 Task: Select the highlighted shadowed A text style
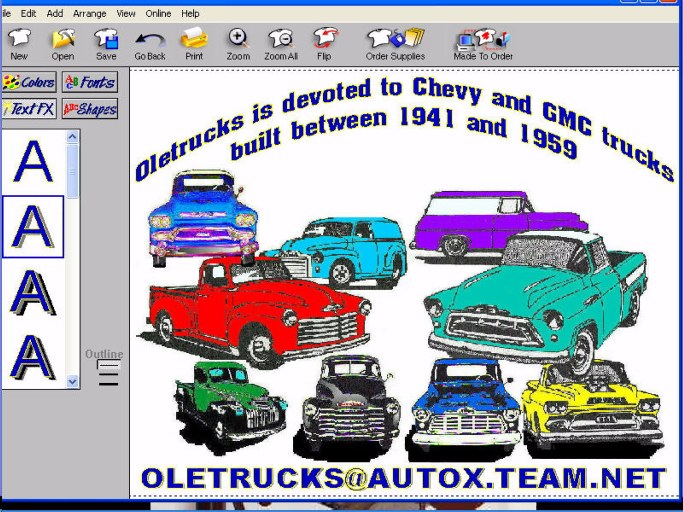[x=33, y=227]
